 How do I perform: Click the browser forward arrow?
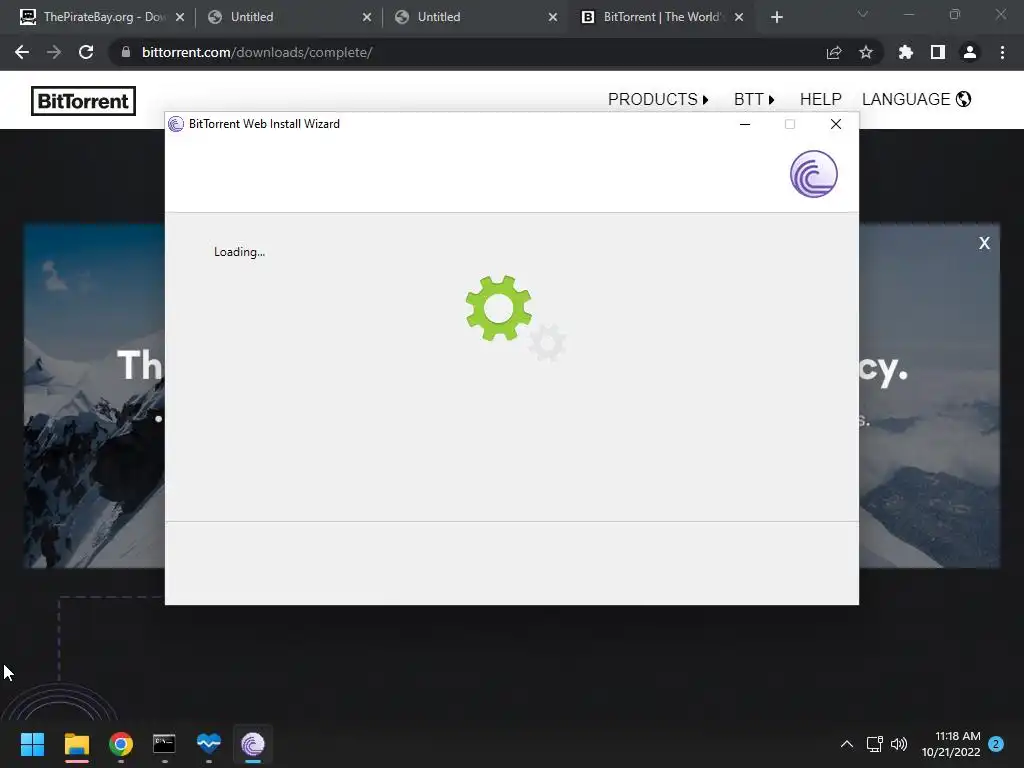pos(54,52)
